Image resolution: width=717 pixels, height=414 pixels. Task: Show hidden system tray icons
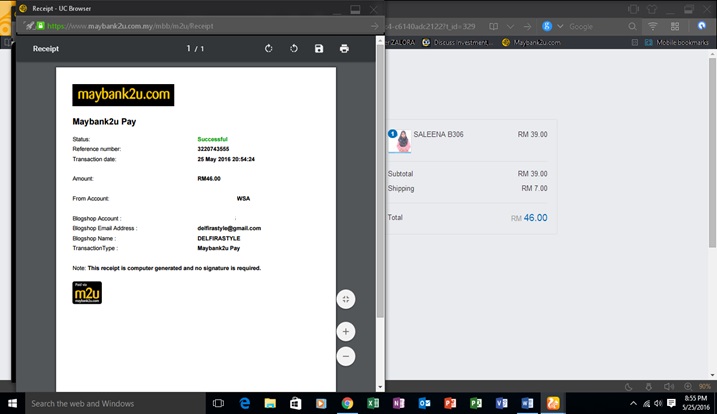click(x=633, y=403)
